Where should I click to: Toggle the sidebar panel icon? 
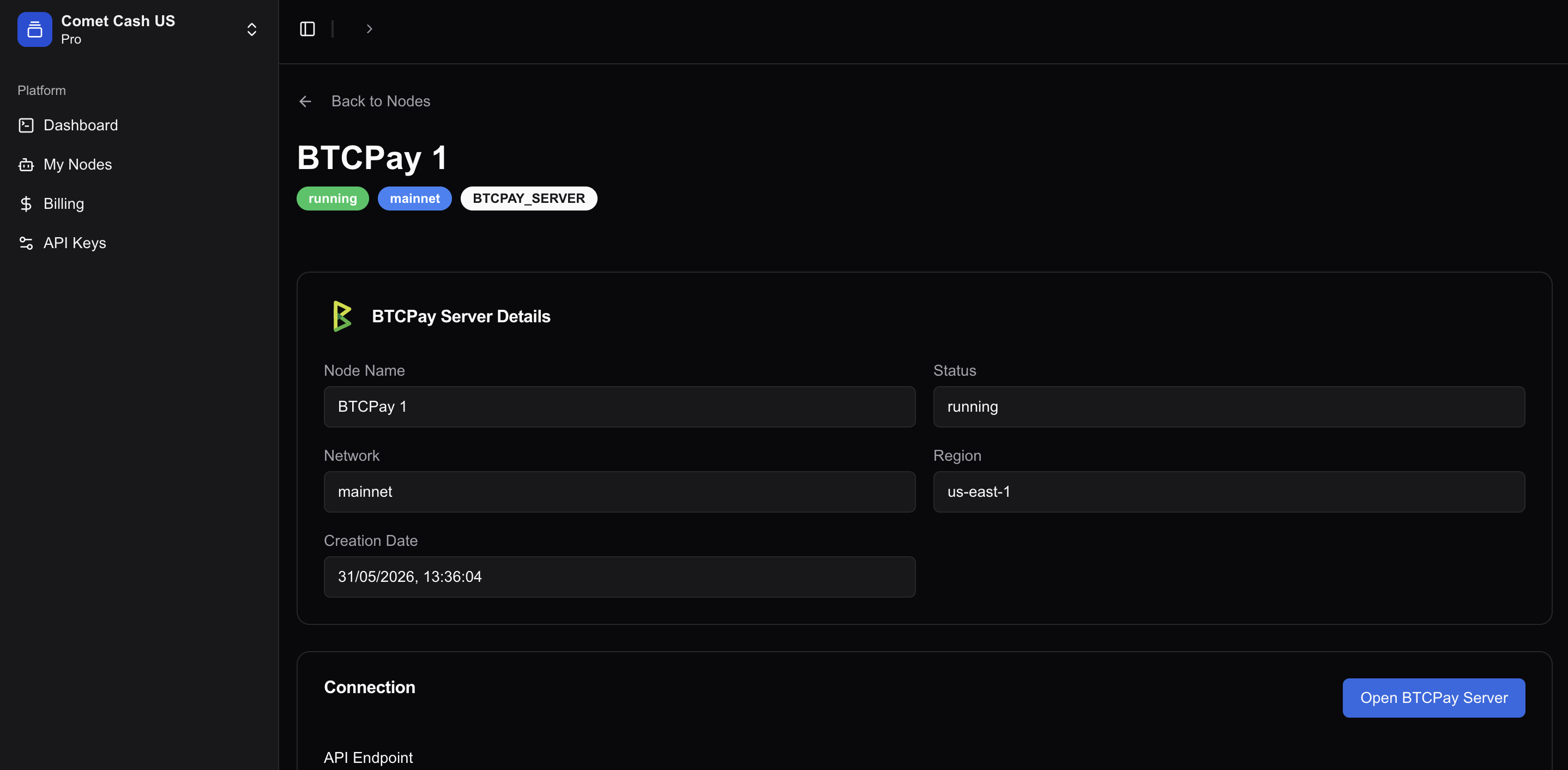pyautogui.click(x=307, y=28)
